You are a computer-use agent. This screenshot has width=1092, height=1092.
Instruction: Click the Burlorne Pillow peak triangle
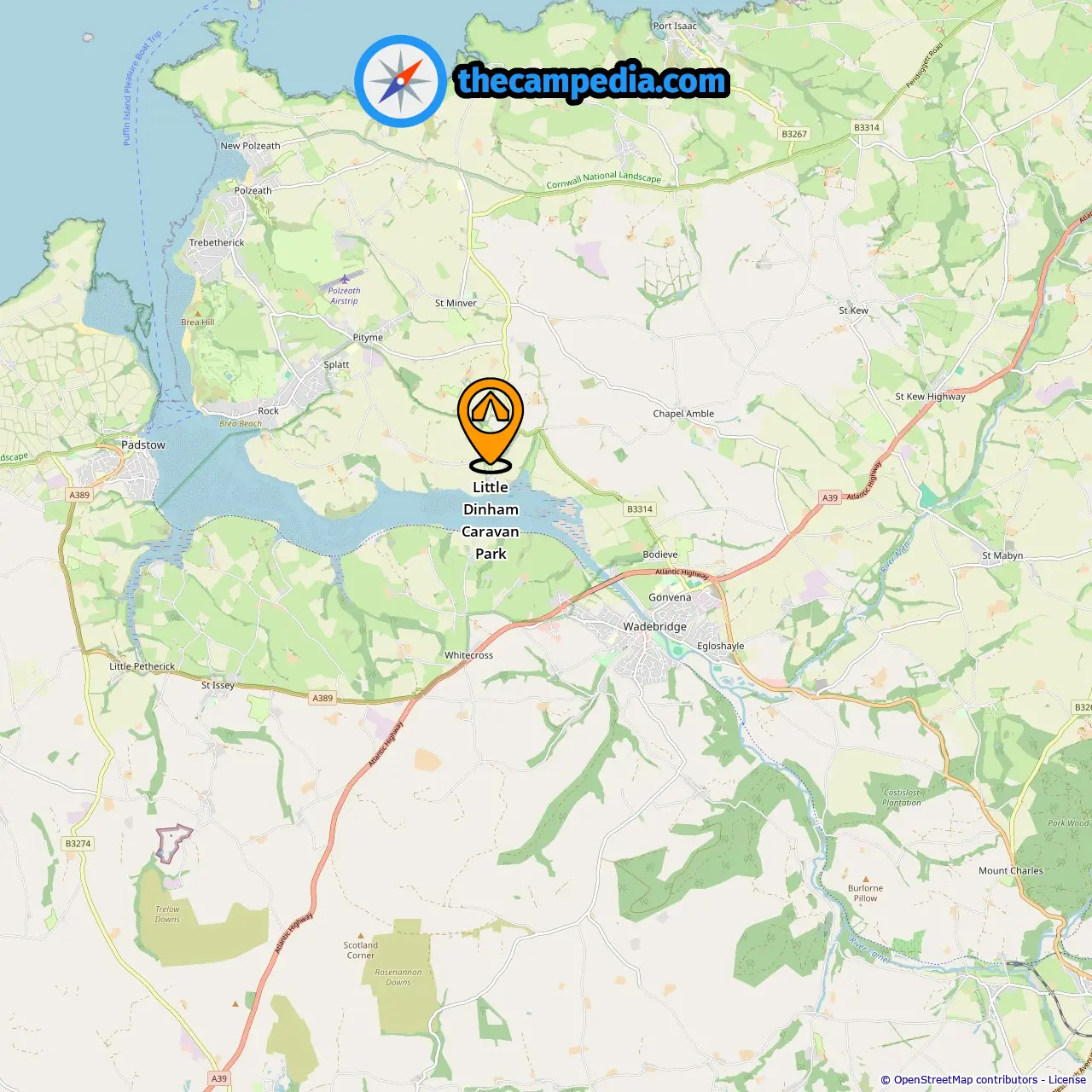[866, 879]
